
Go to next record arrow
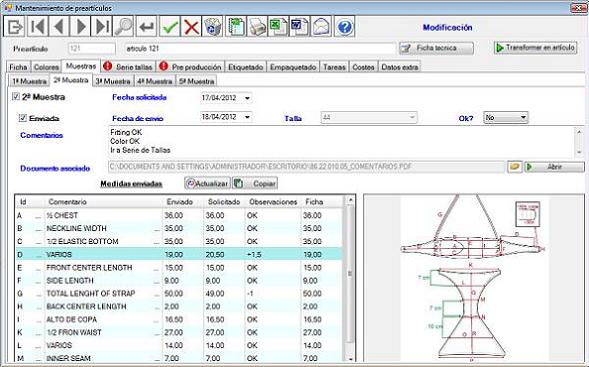80,26
